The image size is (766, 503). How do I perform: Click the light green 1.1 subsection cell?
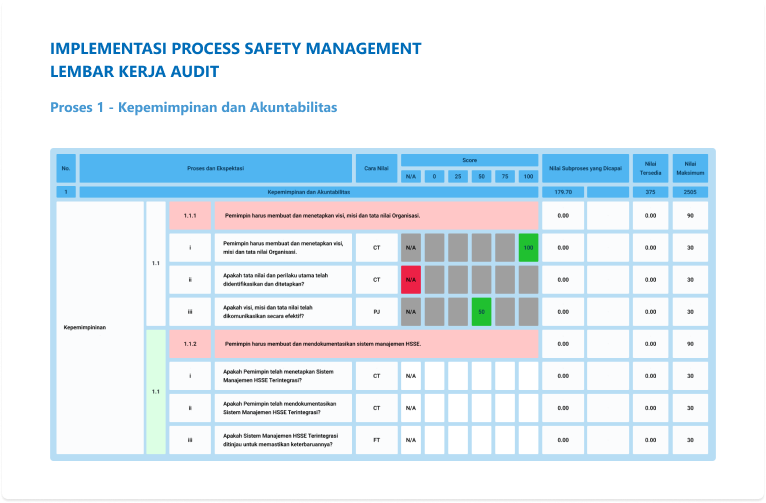point(156,392)
